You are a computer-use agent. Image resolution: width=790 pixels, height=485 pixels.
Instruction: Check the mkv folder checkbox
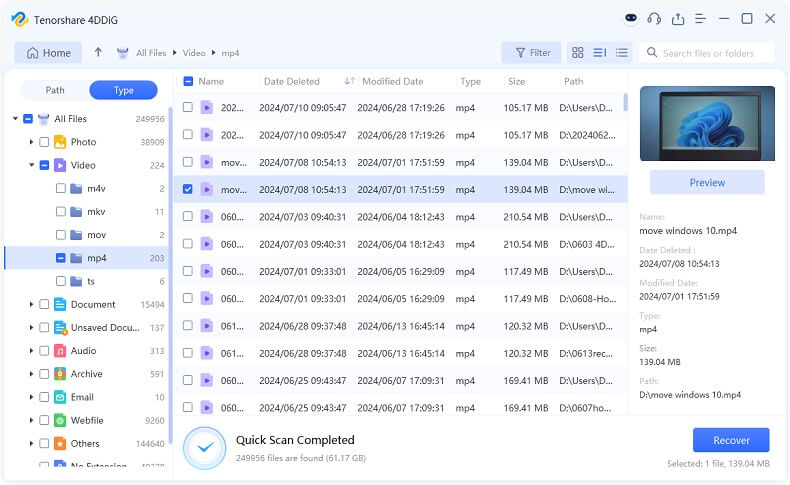pos(61,212)
